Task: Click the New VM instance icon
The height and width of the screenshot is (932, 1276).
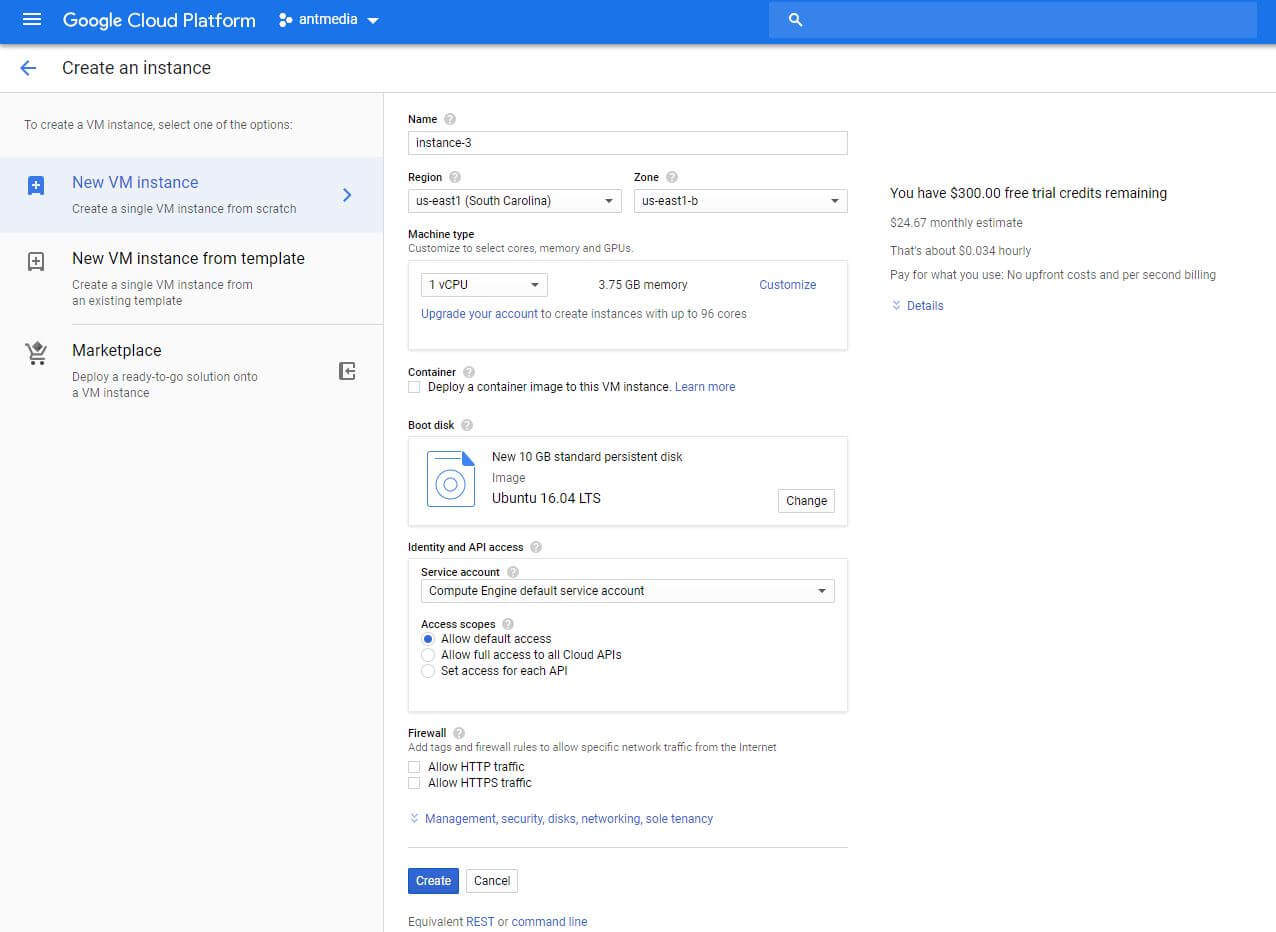Action: click(36, 186)
